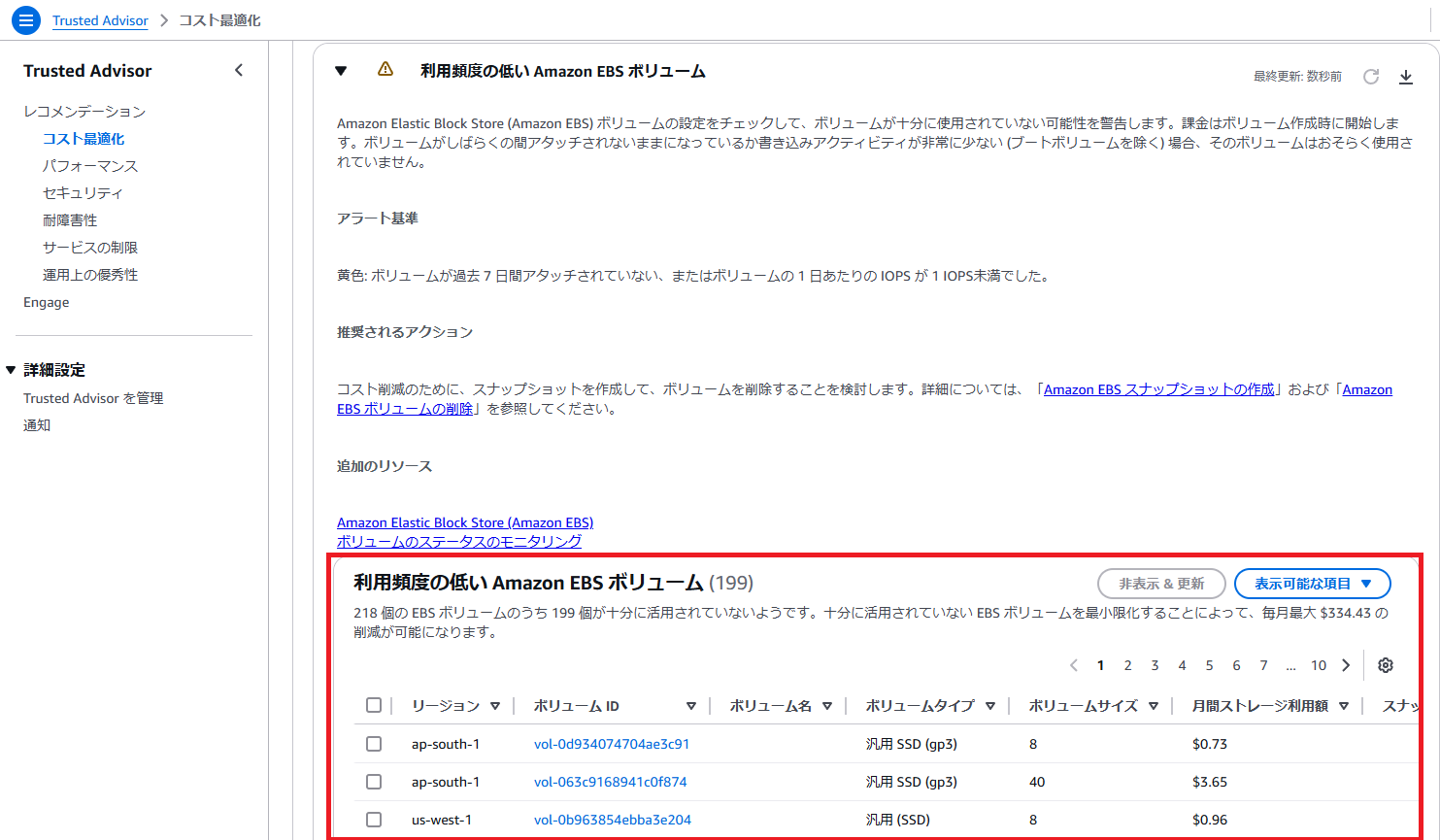This screenshot has width=1440, height=840.
Task: Open volume vol-0b963854ebba3e204 link
Action: (x=613, y=820)
